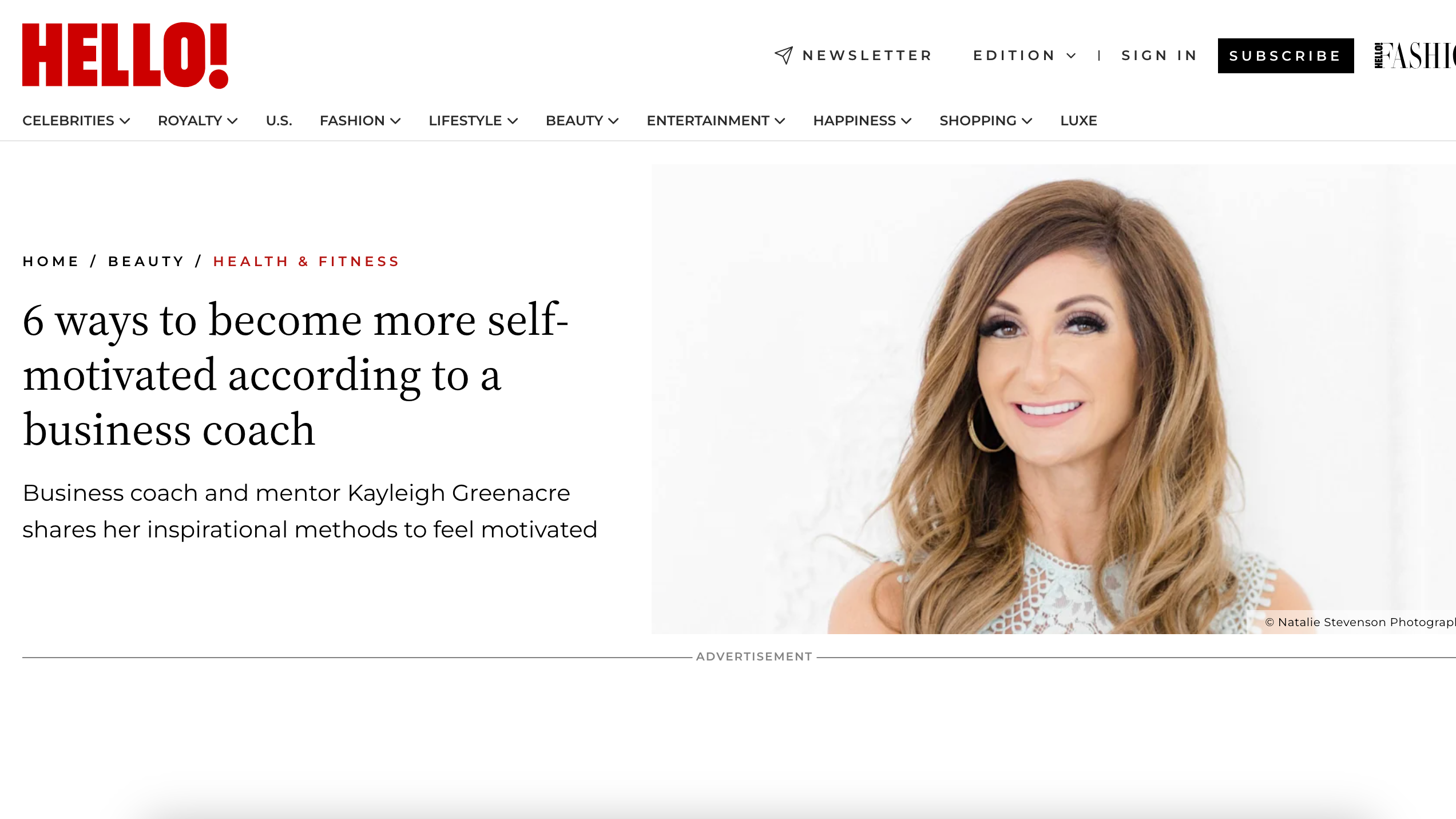1456x819 pixels.
Task: Click the Subscribe button
Action: click(x=1286, y=56)
